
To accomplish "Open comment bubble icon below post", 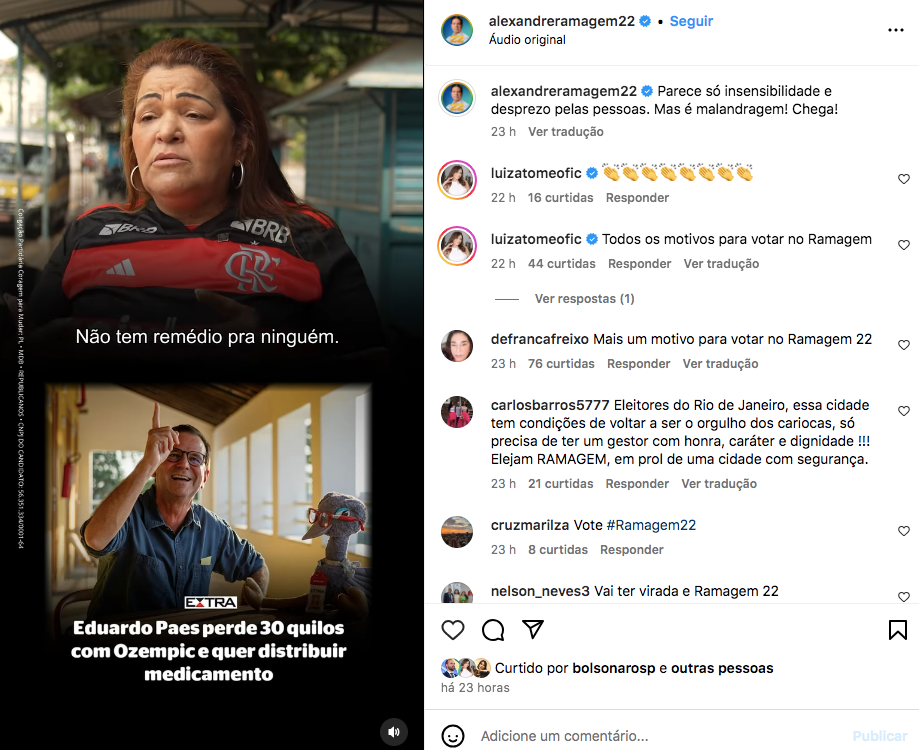I will point(493,630).
